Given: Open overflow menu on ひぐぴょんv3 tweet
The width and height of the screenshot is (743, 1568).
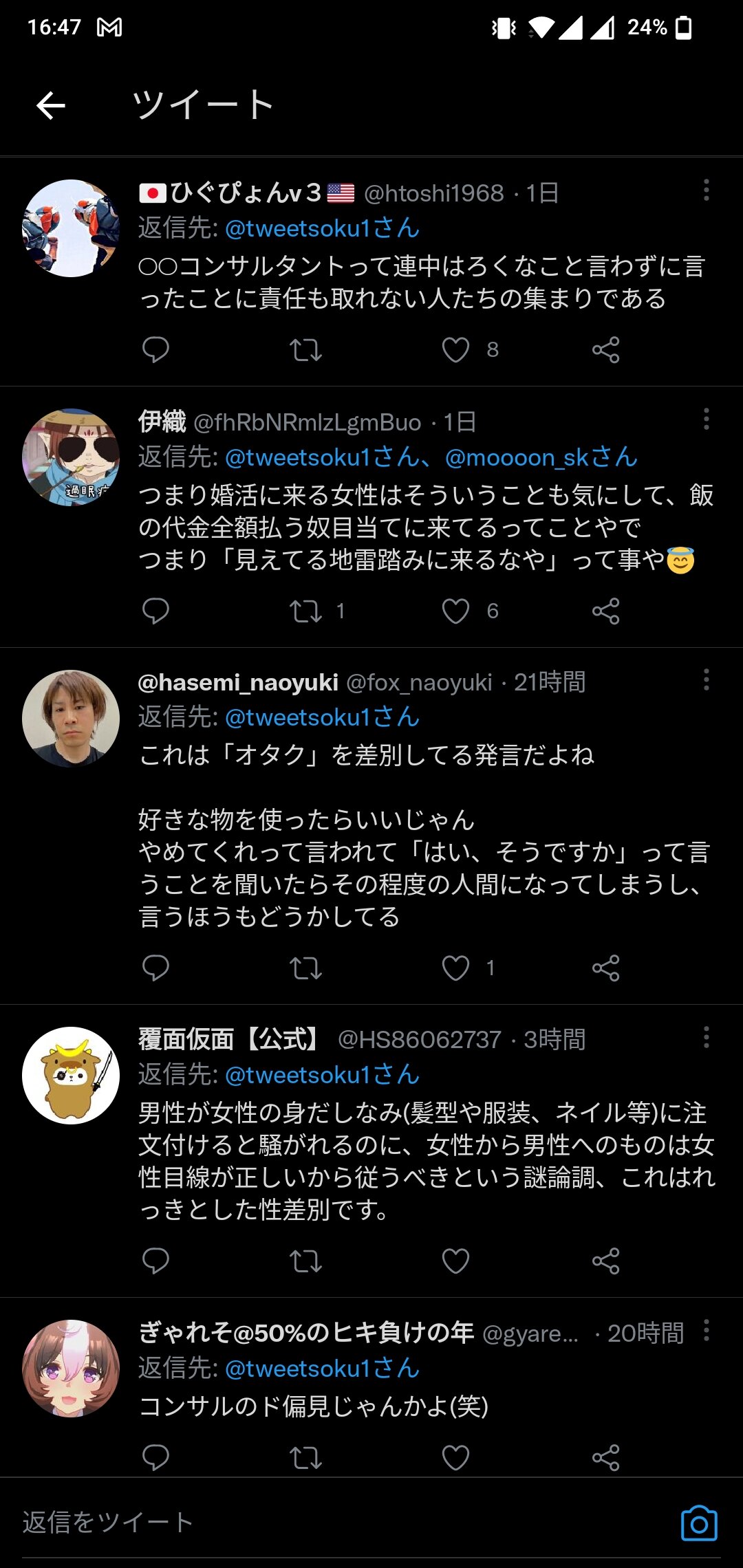Looking at the screenshot, I should coord(706,190).
